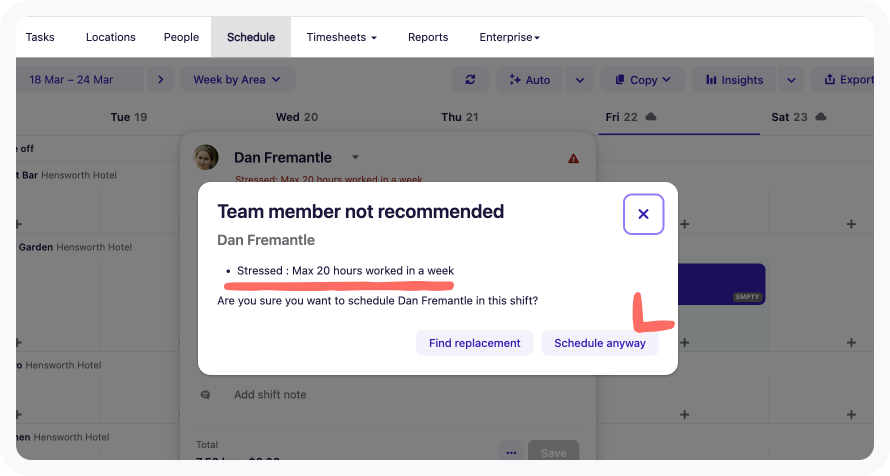Expand the Enterprise menu
This screenshot has height=476, width=890.
click(509, 37)
